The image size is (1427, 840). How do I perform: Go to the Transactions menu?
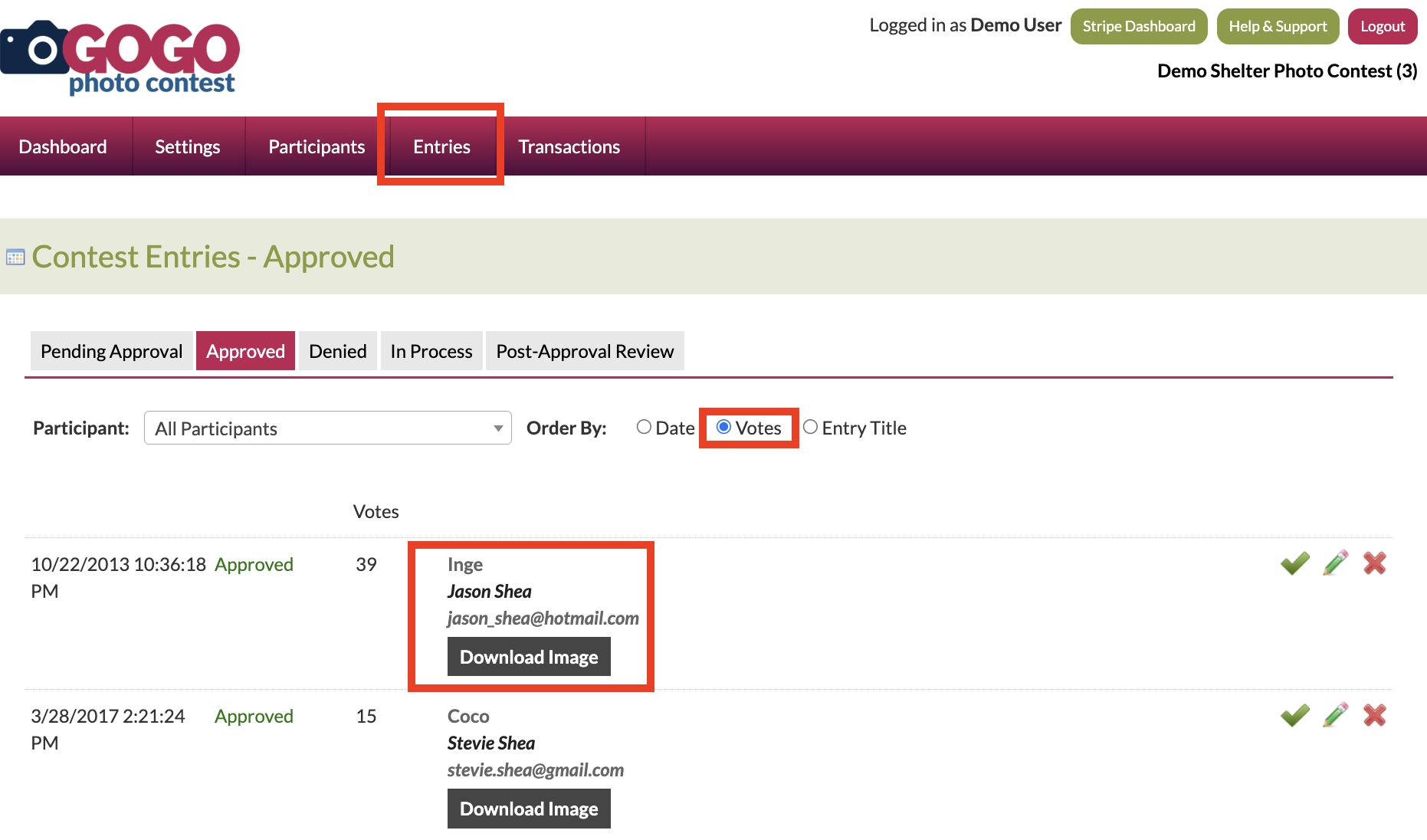pyautogui.click(x=569, y=146)
